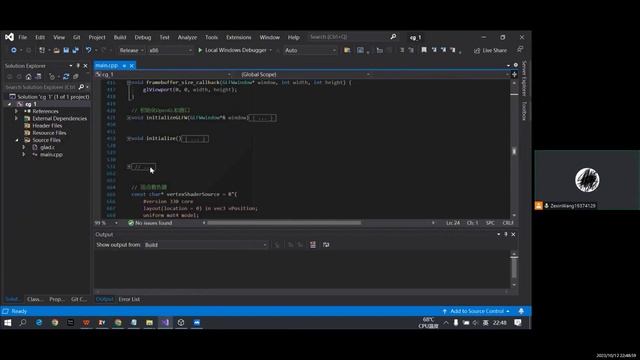Expand the External Dependencies node
This screenshot has width=640, height=360.
click(16, 118)
